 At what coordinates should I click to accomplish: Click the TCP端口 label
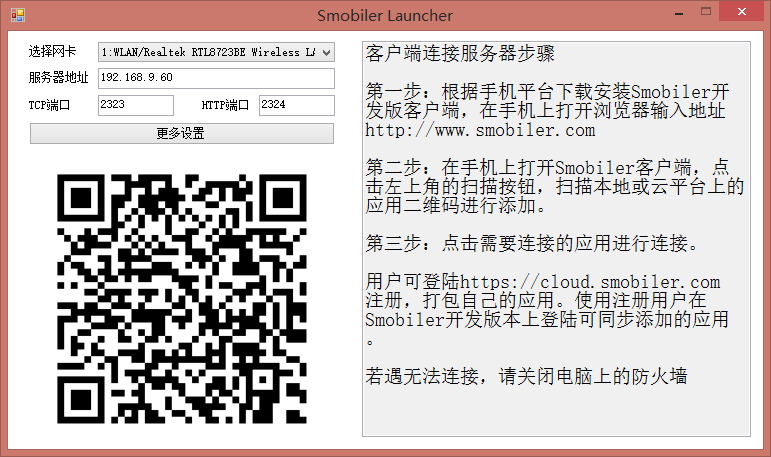49,105
